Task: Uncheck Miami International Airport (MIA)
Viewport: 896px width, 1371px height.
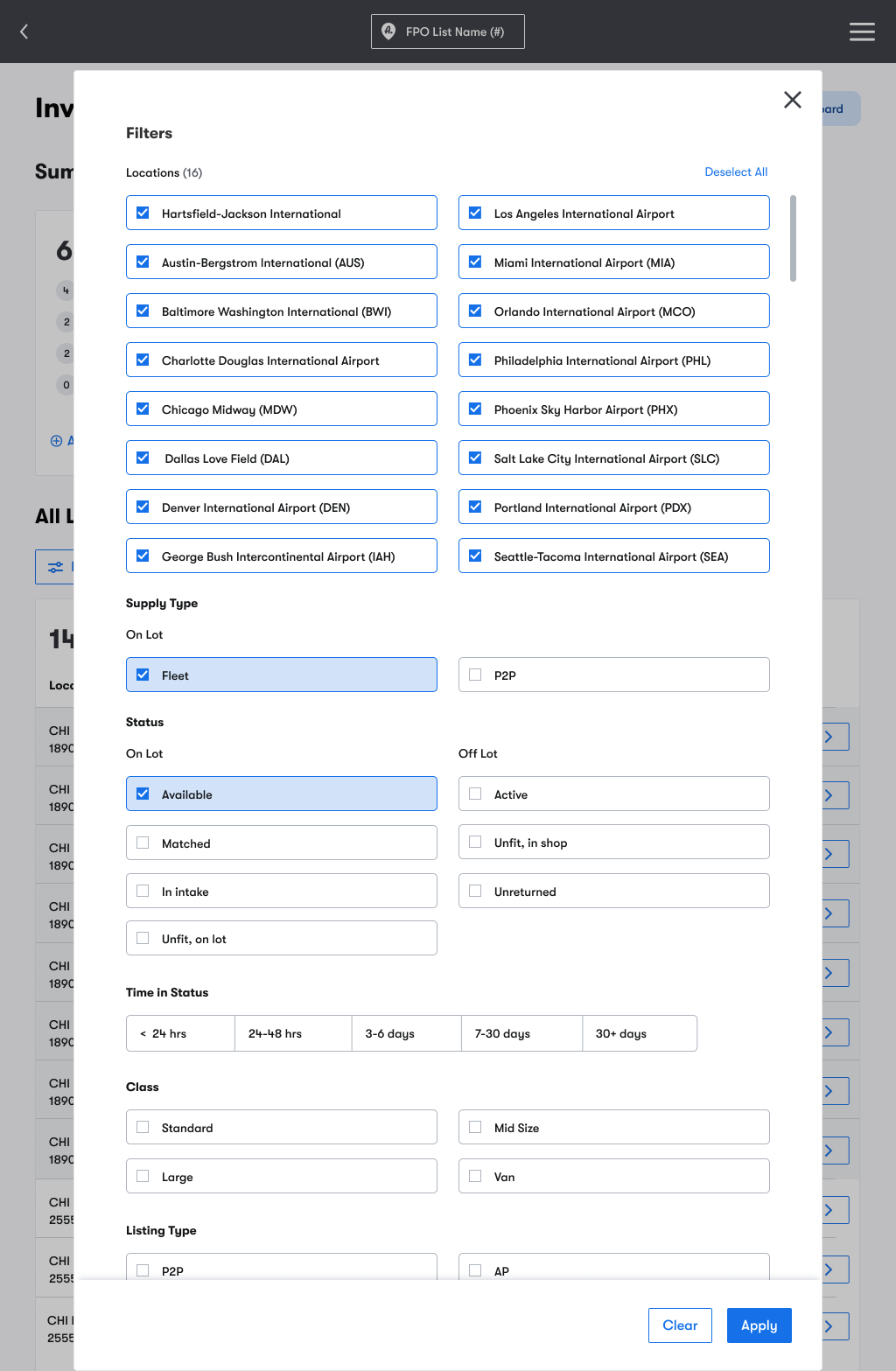Action: point(614,262)
